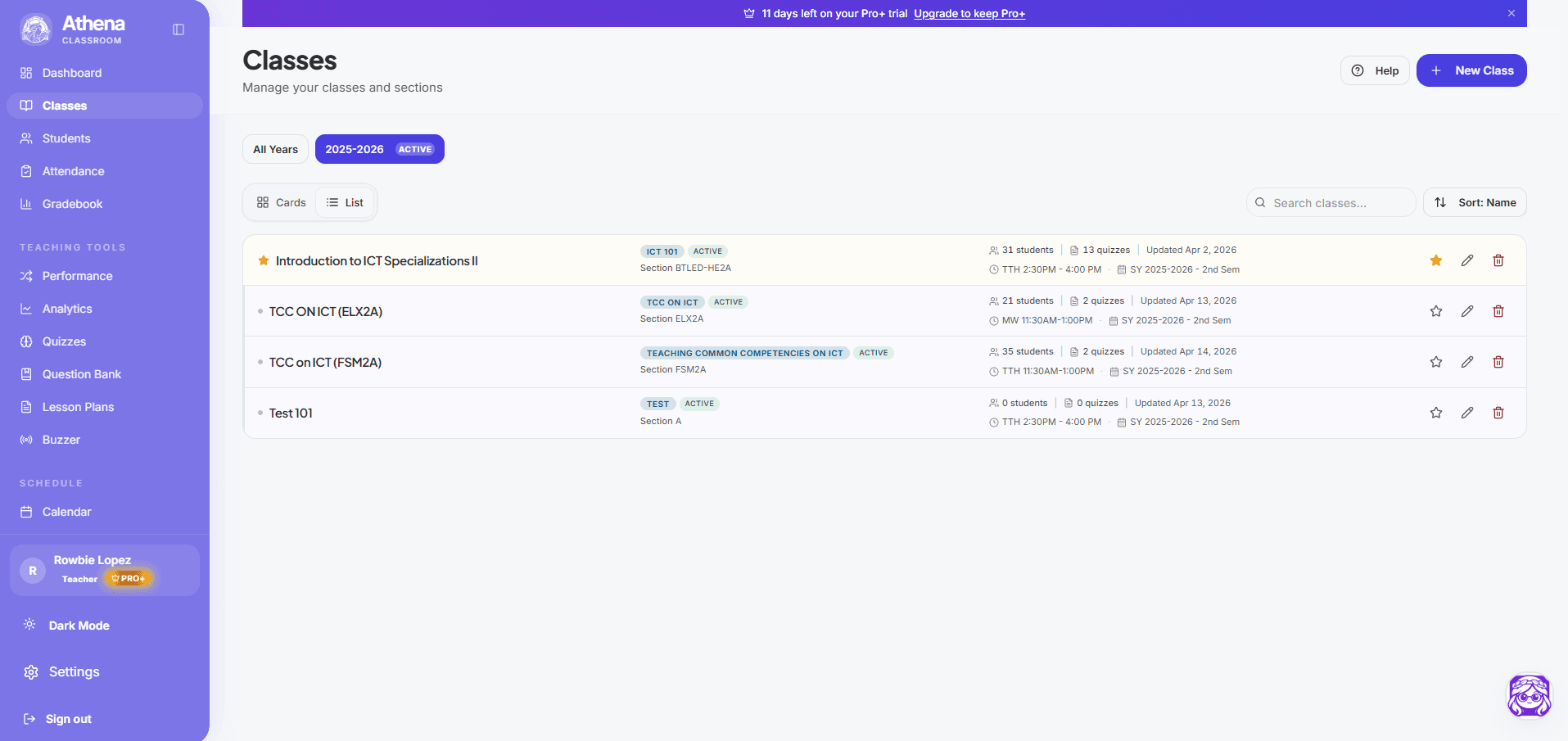The width and height of the screenshot is (1568, 741).
Task: Open Help
Action: coord(1375,70)
